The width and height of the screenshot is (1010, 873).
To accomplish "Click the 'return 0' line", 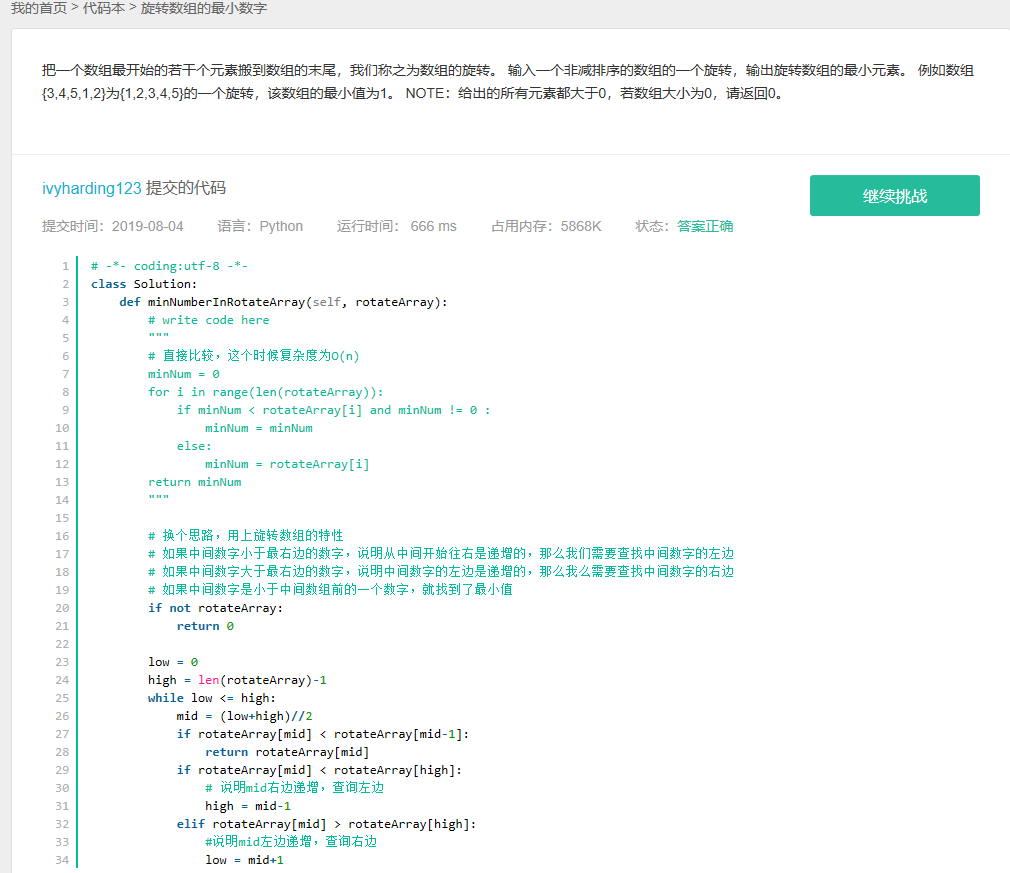I will (x=205, y=626).
